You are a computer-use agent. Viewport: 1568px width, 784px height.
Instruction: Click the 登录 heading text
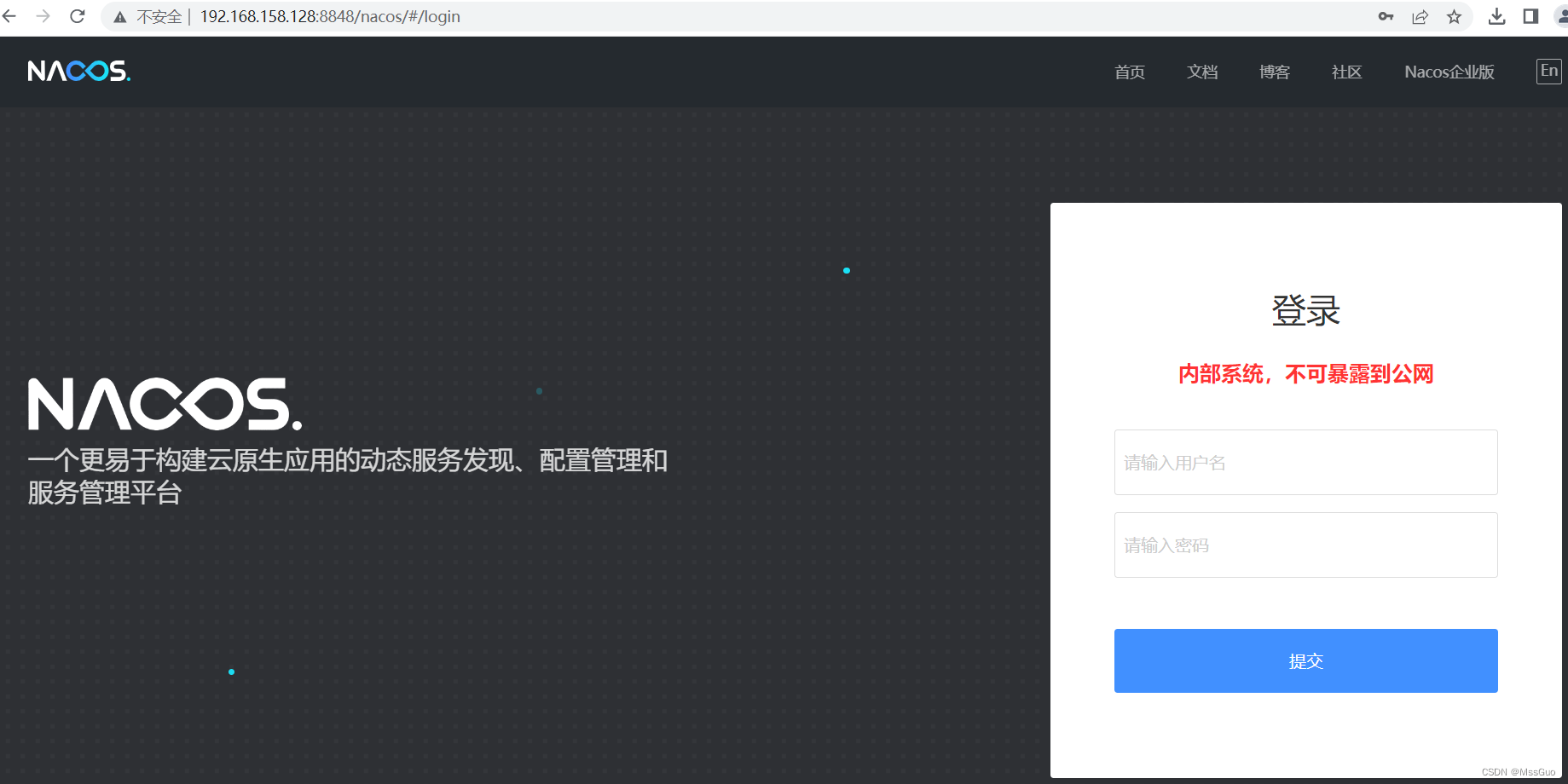1305,310
